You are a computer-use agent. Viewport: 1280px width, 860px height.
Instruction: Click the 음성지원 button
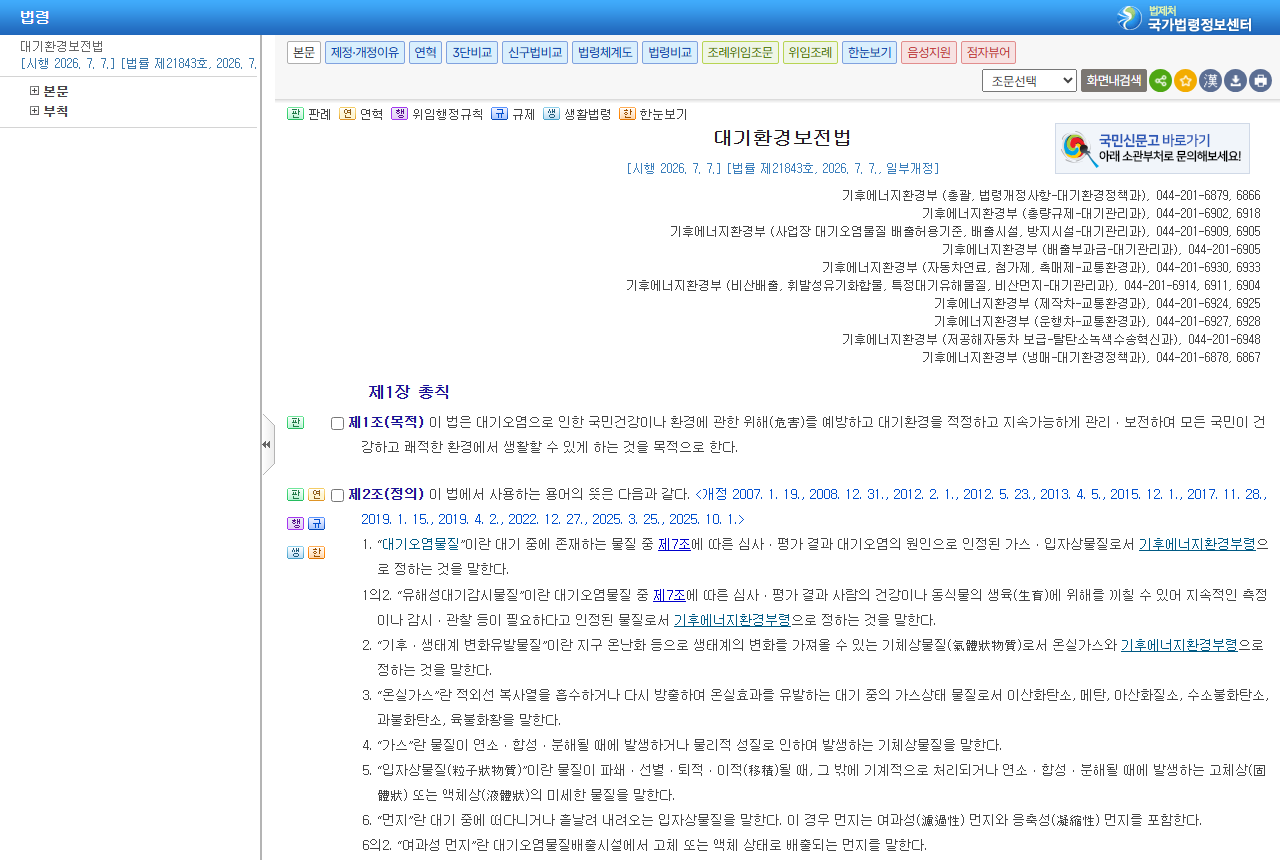point(929,53)
